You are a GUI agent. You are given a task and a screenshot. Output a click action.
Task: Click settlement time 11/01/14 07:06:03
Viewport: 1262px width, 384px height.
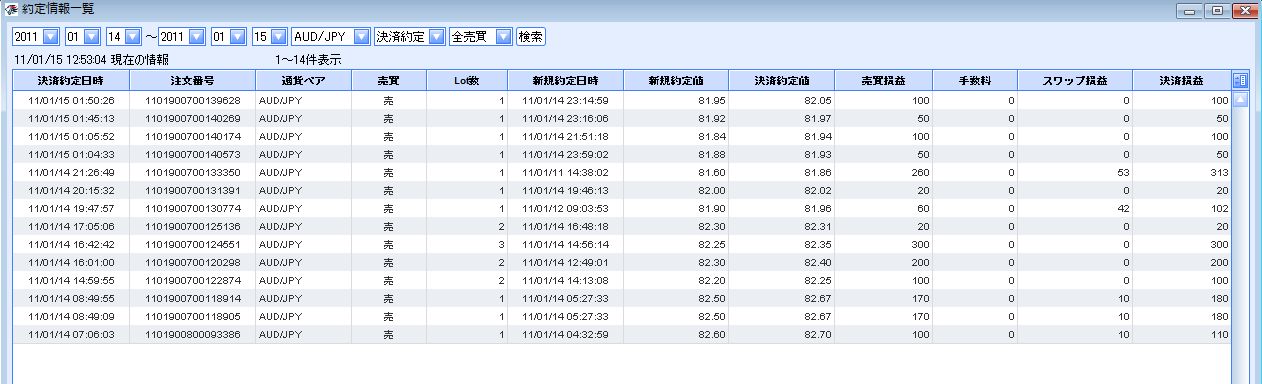[72, 335]
